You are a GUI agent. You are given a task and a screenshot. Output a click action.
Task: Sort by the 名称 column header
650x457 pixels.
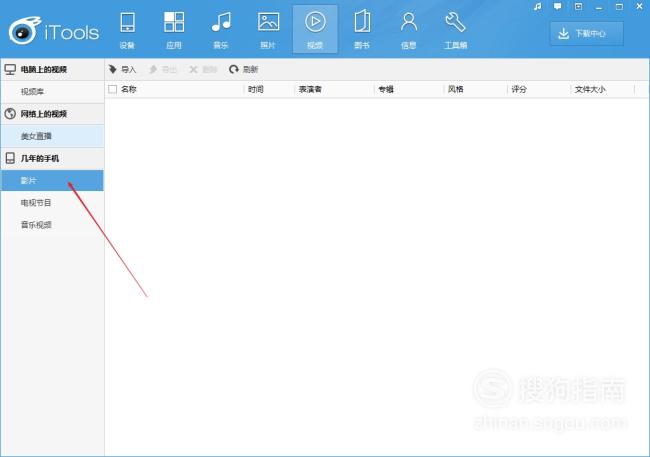(x=129, y=89)
